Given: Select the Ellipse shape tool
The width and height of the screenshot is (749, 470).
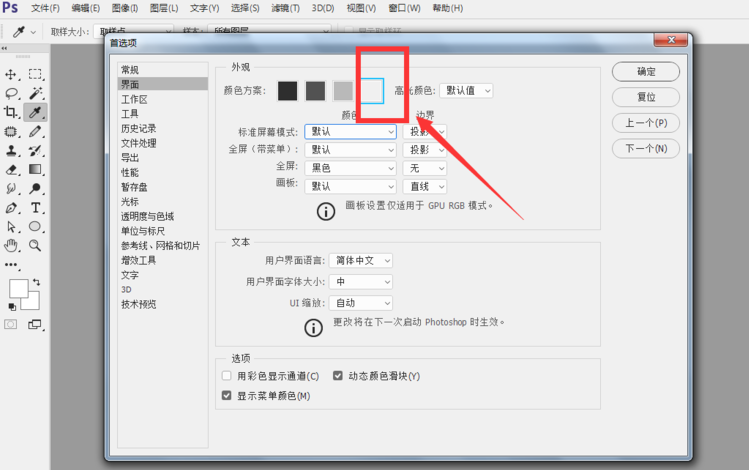Looking at the screenshot, I should pyautogui.click(x=35, y=226).
